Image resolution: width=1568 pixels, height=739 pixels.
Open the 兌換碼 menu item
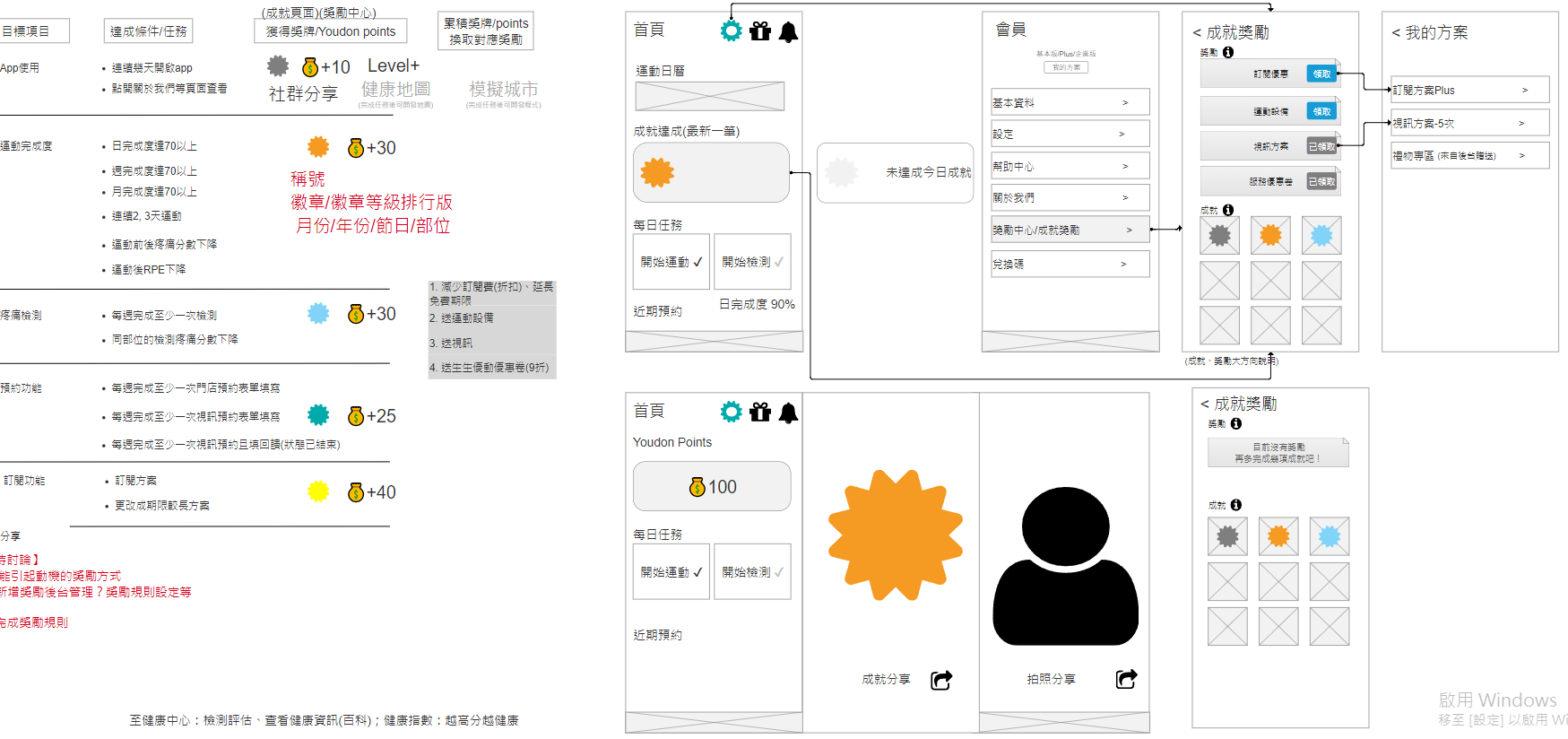[1070, 265]
